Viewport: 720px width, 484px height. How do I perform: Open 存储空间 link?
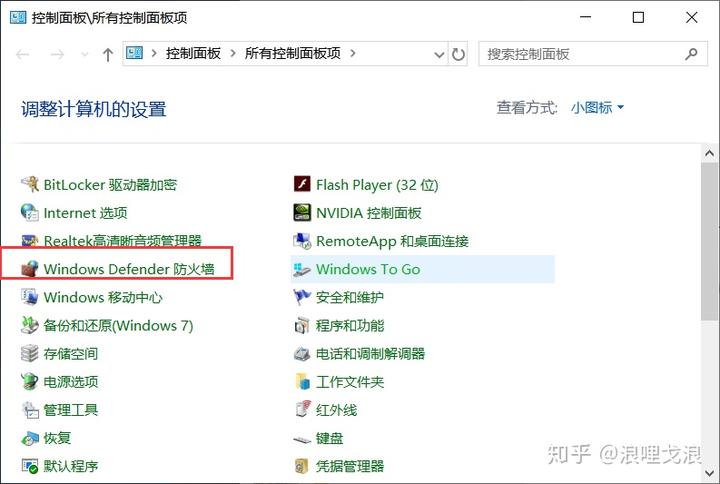click(71, 354)
